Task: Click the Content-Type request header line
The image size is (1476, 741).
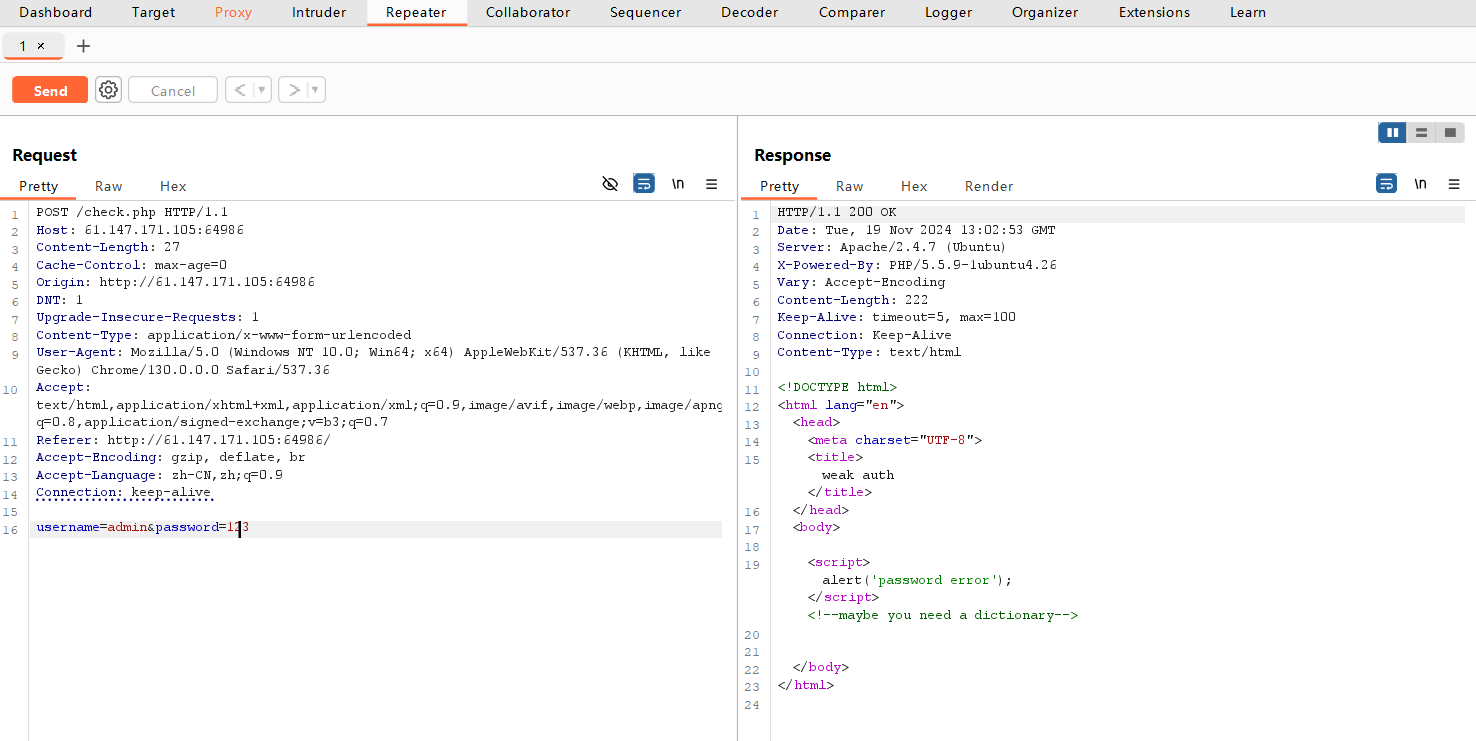Action: coord(224,335)
